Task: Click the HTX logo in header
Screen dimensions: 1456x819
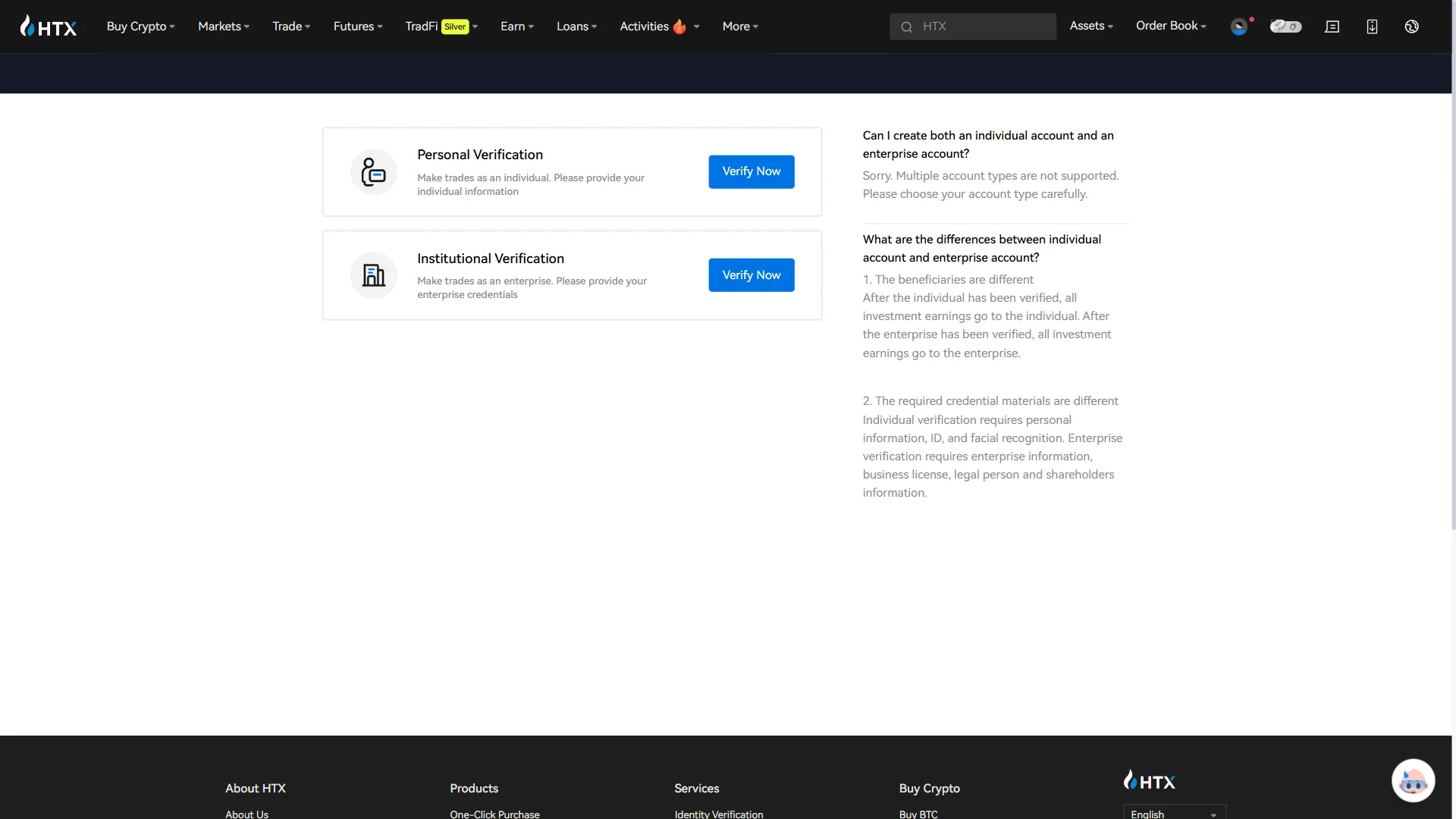Action: point(49,27)
